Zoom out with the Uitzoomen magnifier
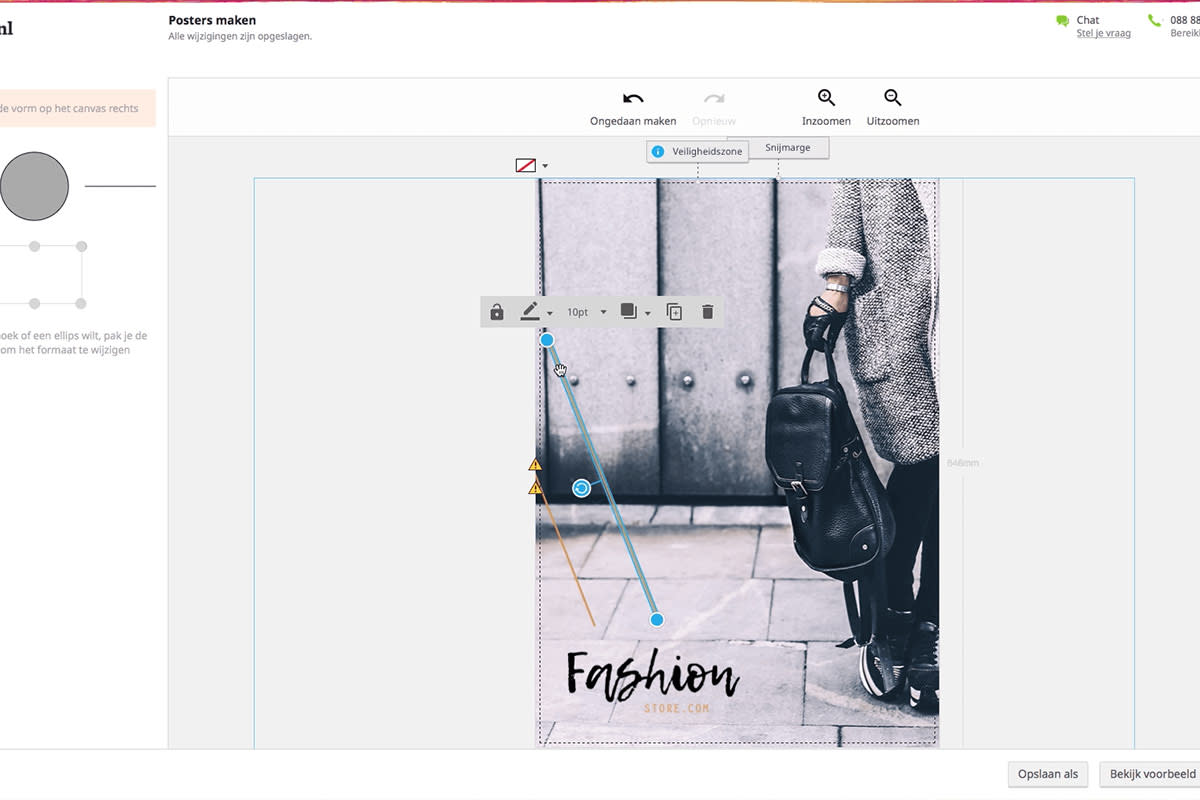 [x=892, y=105]
